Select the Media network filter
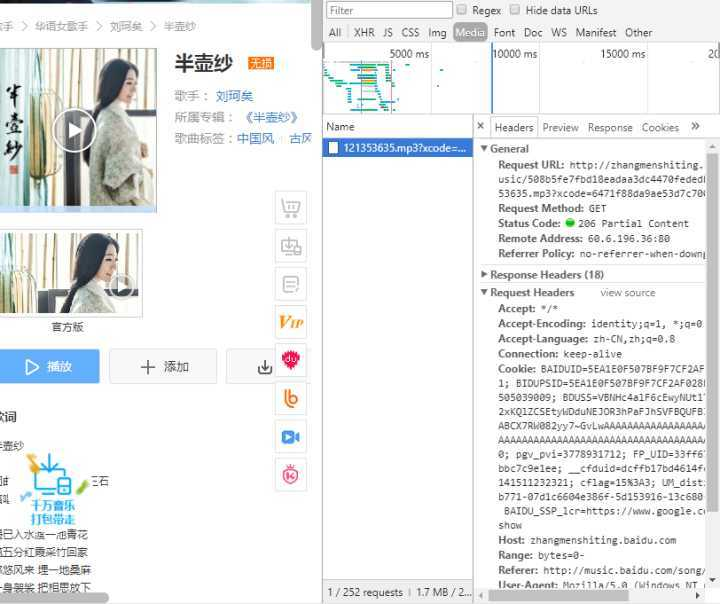 (470, 32)
